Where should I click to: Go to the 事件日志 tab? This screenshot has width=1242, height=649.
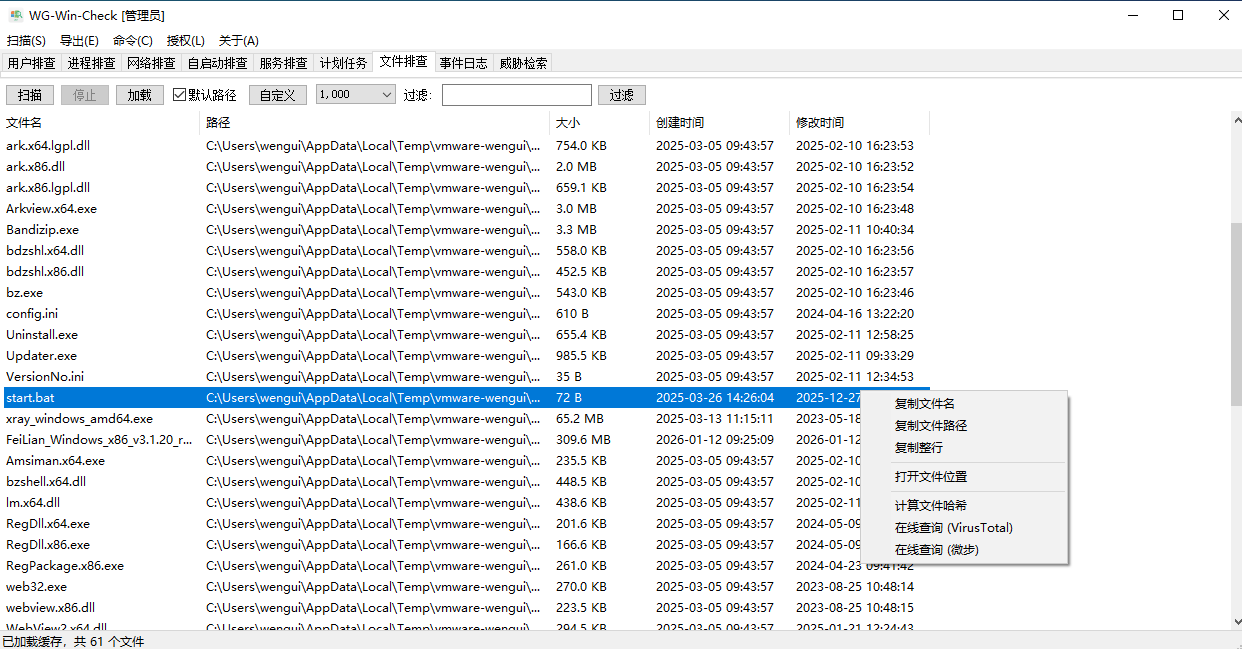[463, 63]
